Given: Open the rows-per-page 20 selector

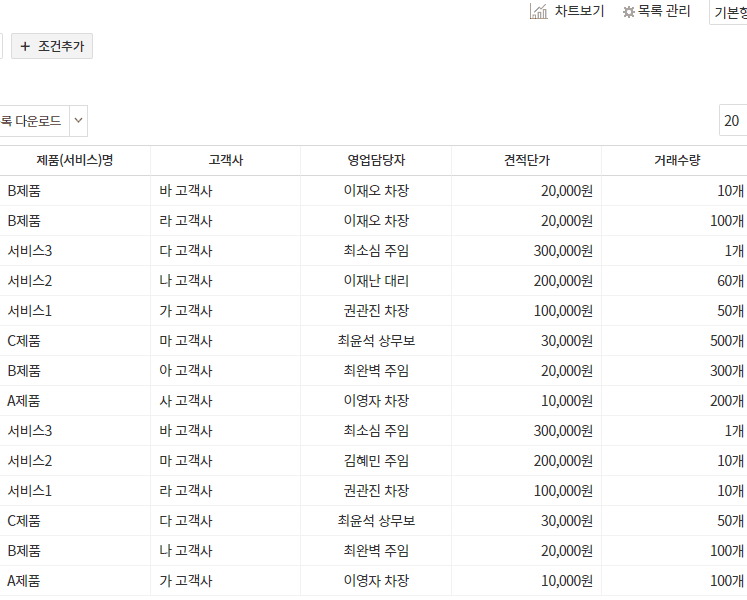Looking at the screenshot, I should point(733,121).
